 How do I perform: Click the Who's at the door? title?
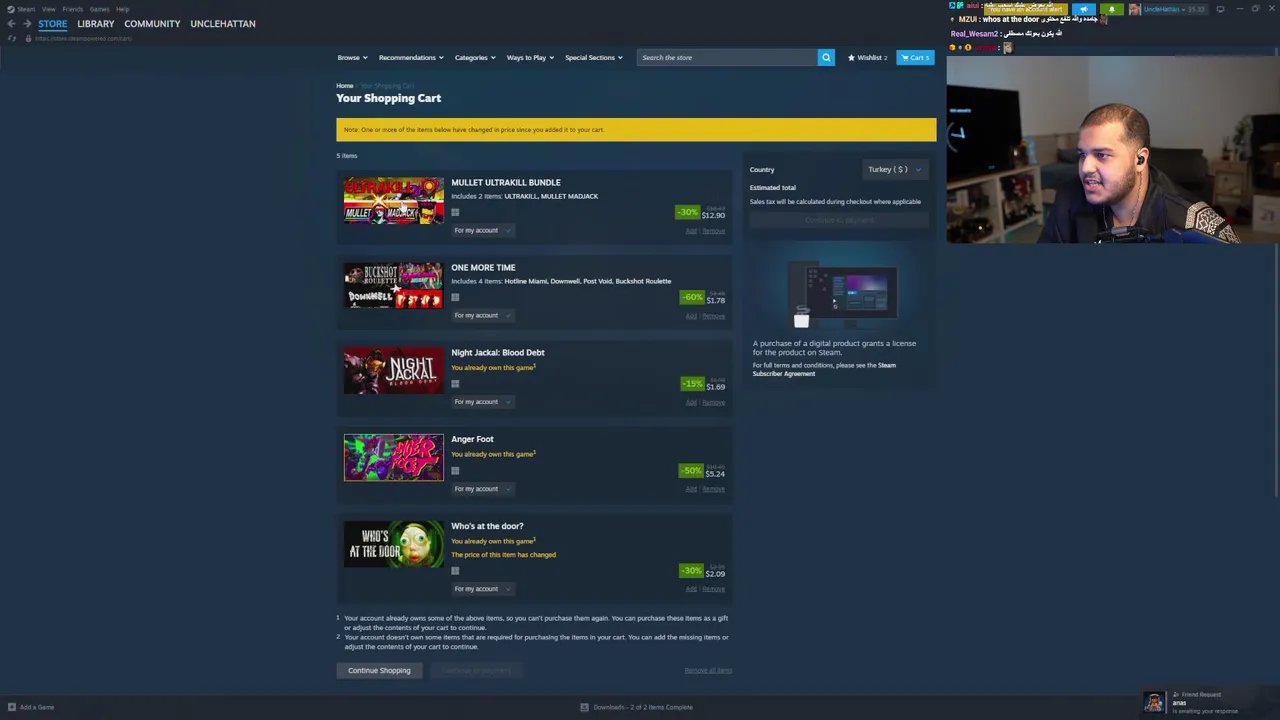(487, 526)
